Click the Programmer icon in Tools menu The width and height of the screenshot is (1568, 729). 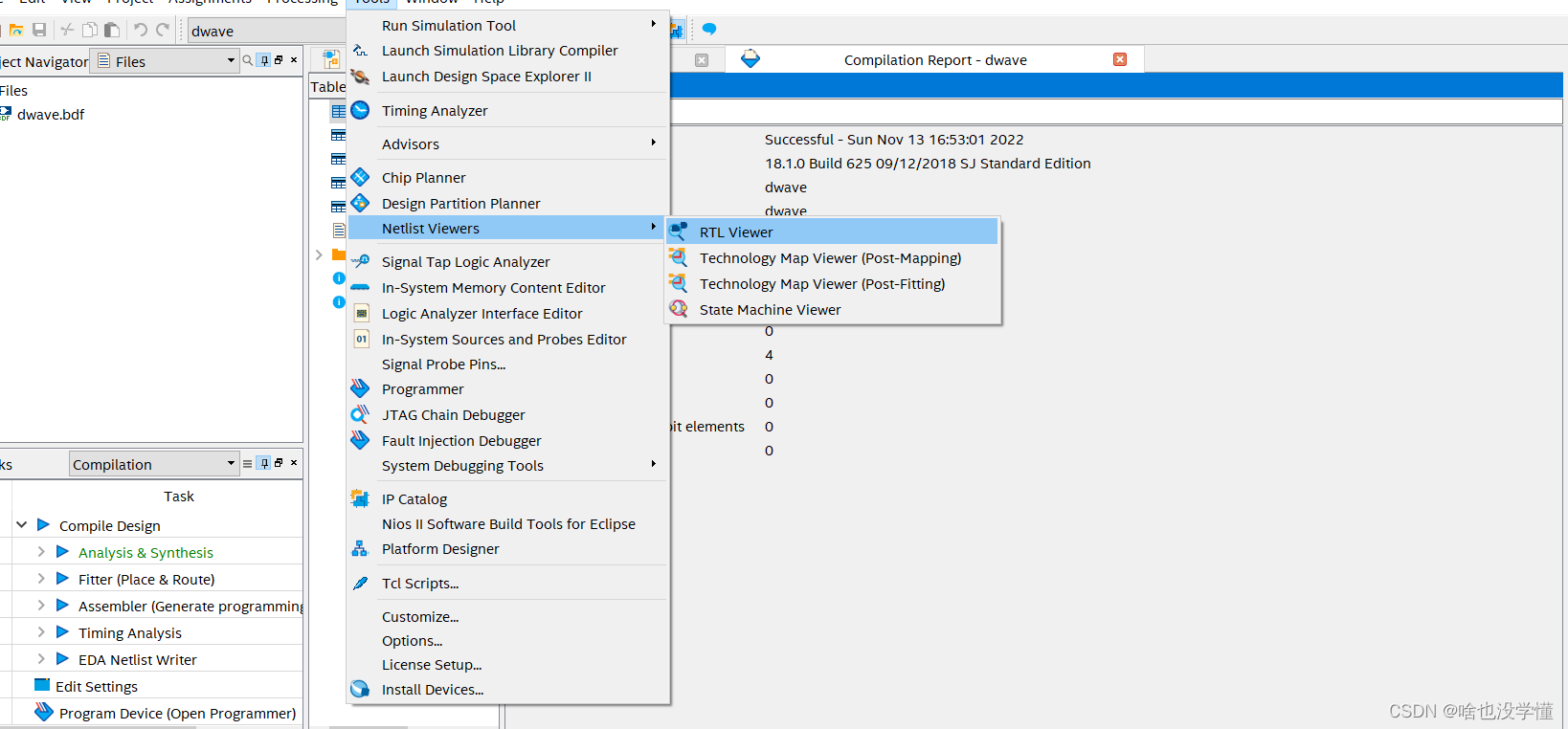click(x=360, y=388)
